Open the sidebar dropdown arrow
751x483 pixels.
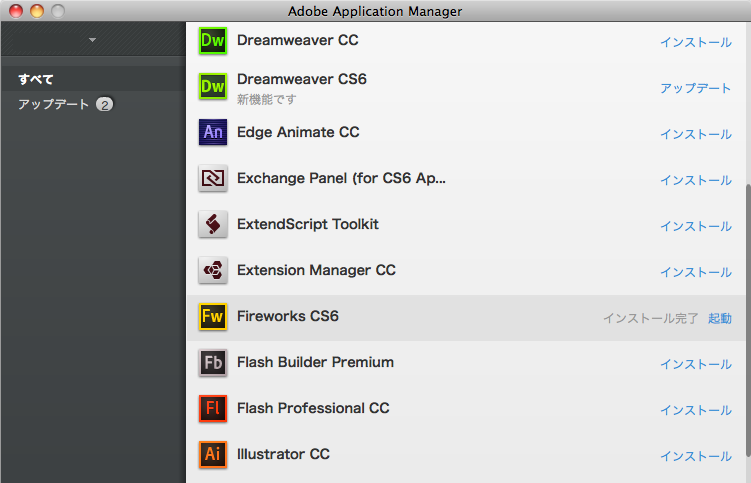92,40
